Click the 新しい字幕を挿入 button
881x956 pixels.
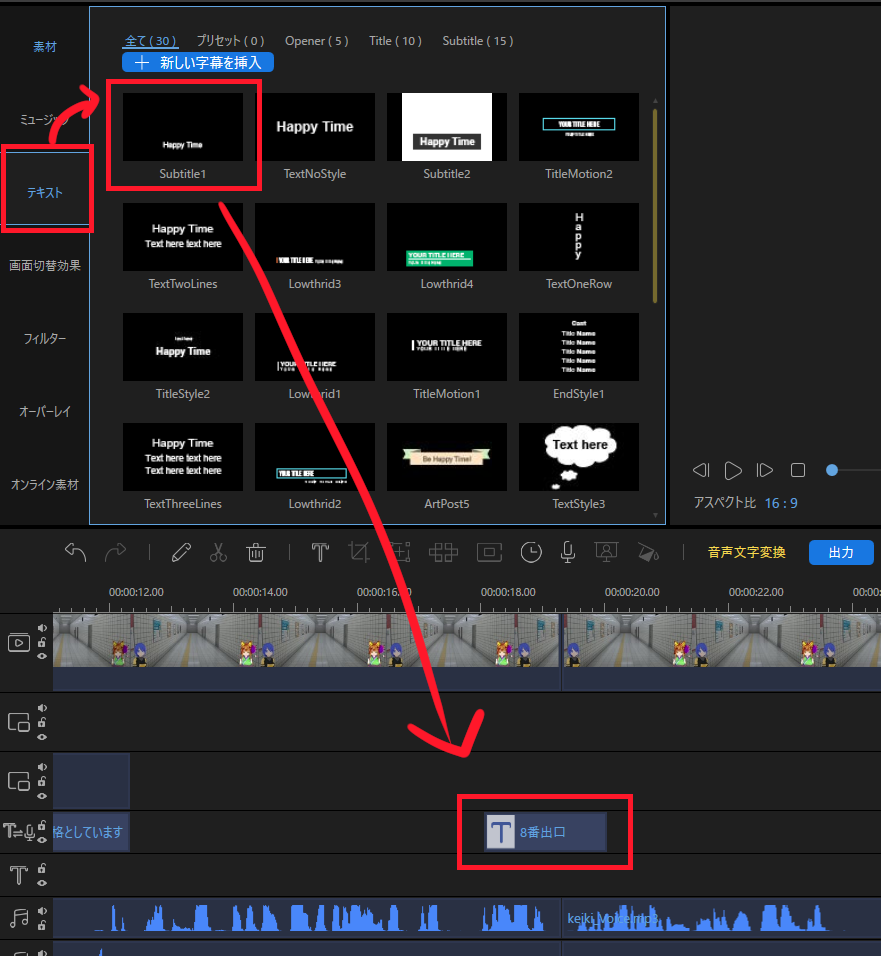198,62
